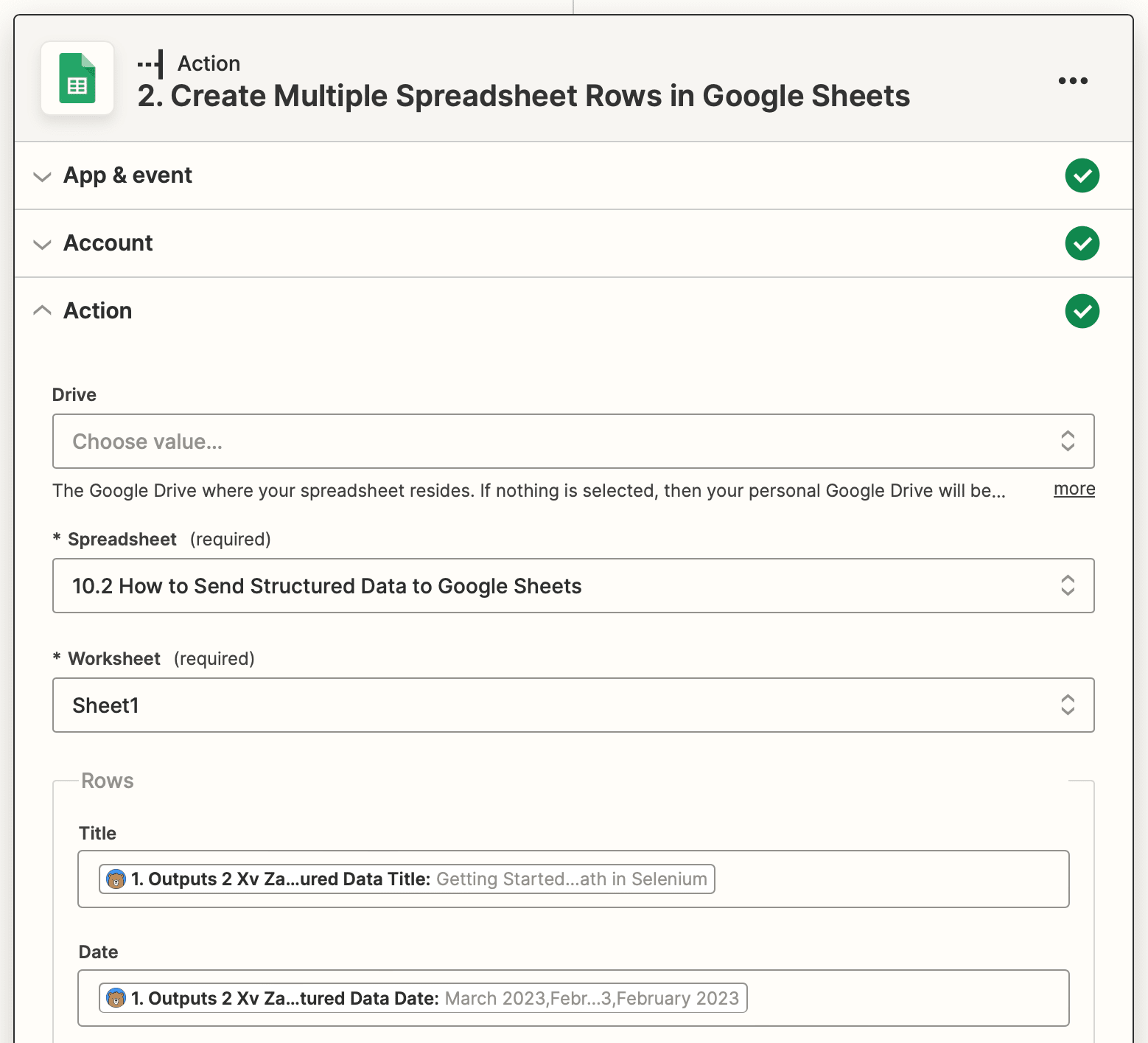Click the avatar icon in the Title pill
Image resolution: width=1148 pixels, height=1043 pixels.
tap(116, 879)
